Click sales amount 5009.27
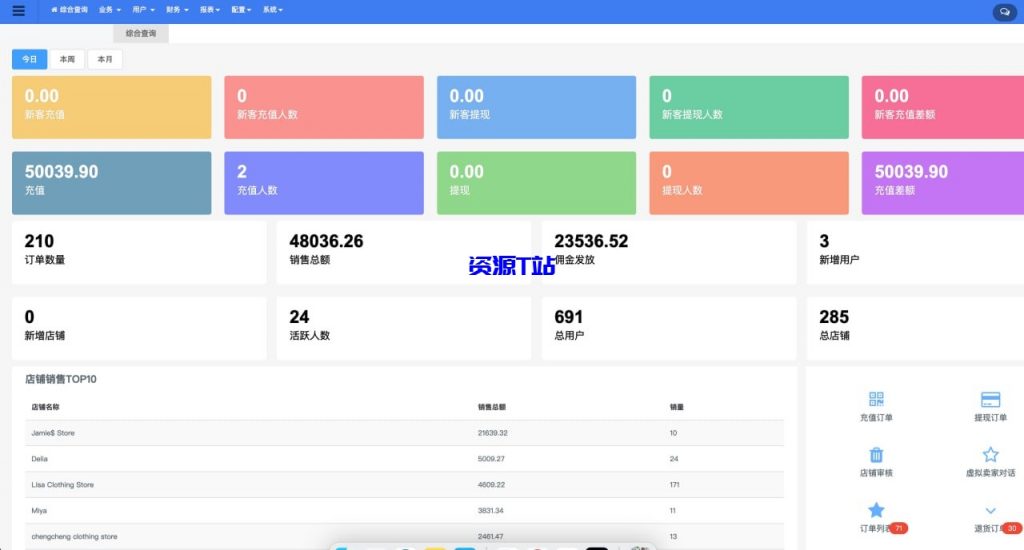The height and width of the screenshot is (550, 1024). point(491,459)
